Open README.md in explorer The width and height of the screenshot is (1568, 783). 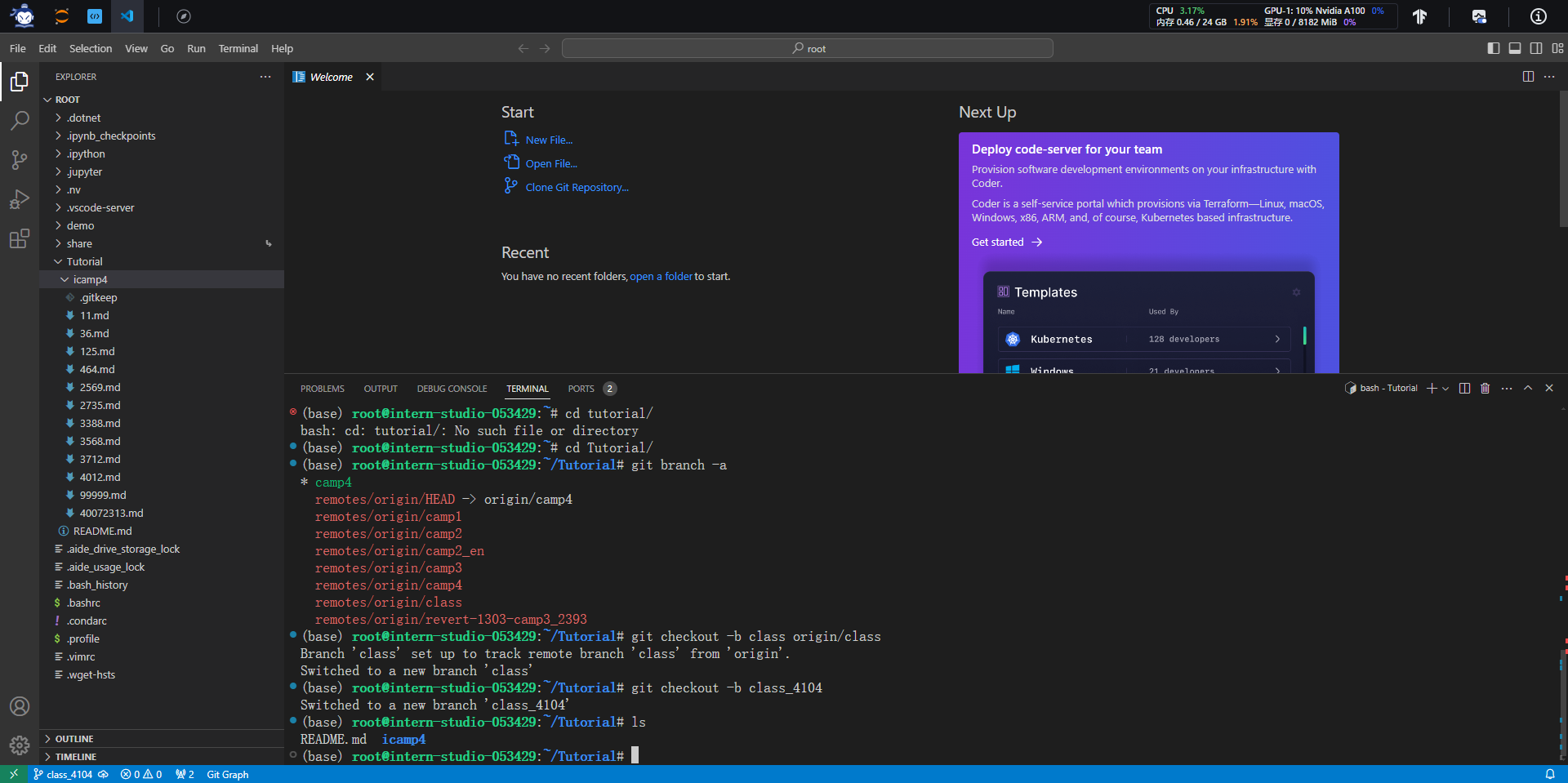point(162,531)
